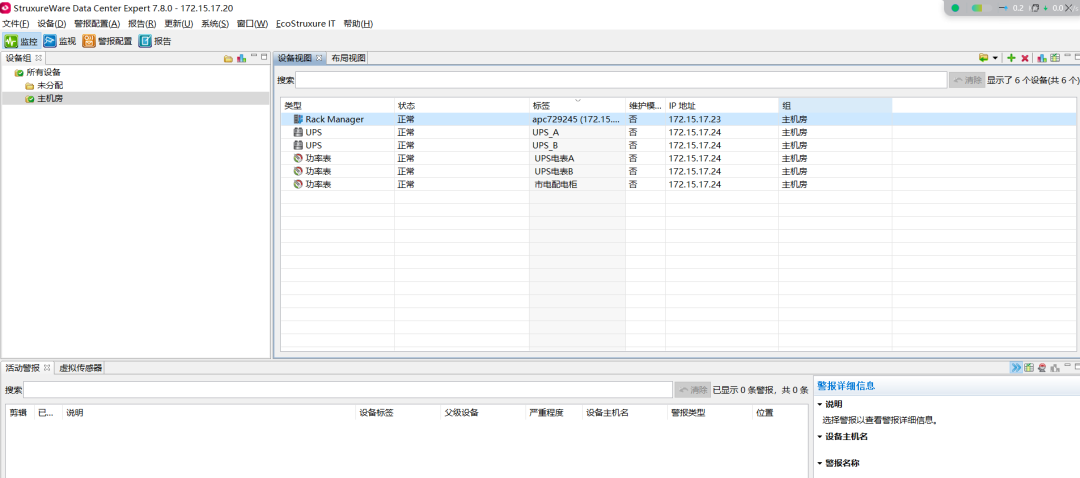Screen dimensions: 1080x478
Task: Click the green plus add device icon
Action: pos(1011,59)
